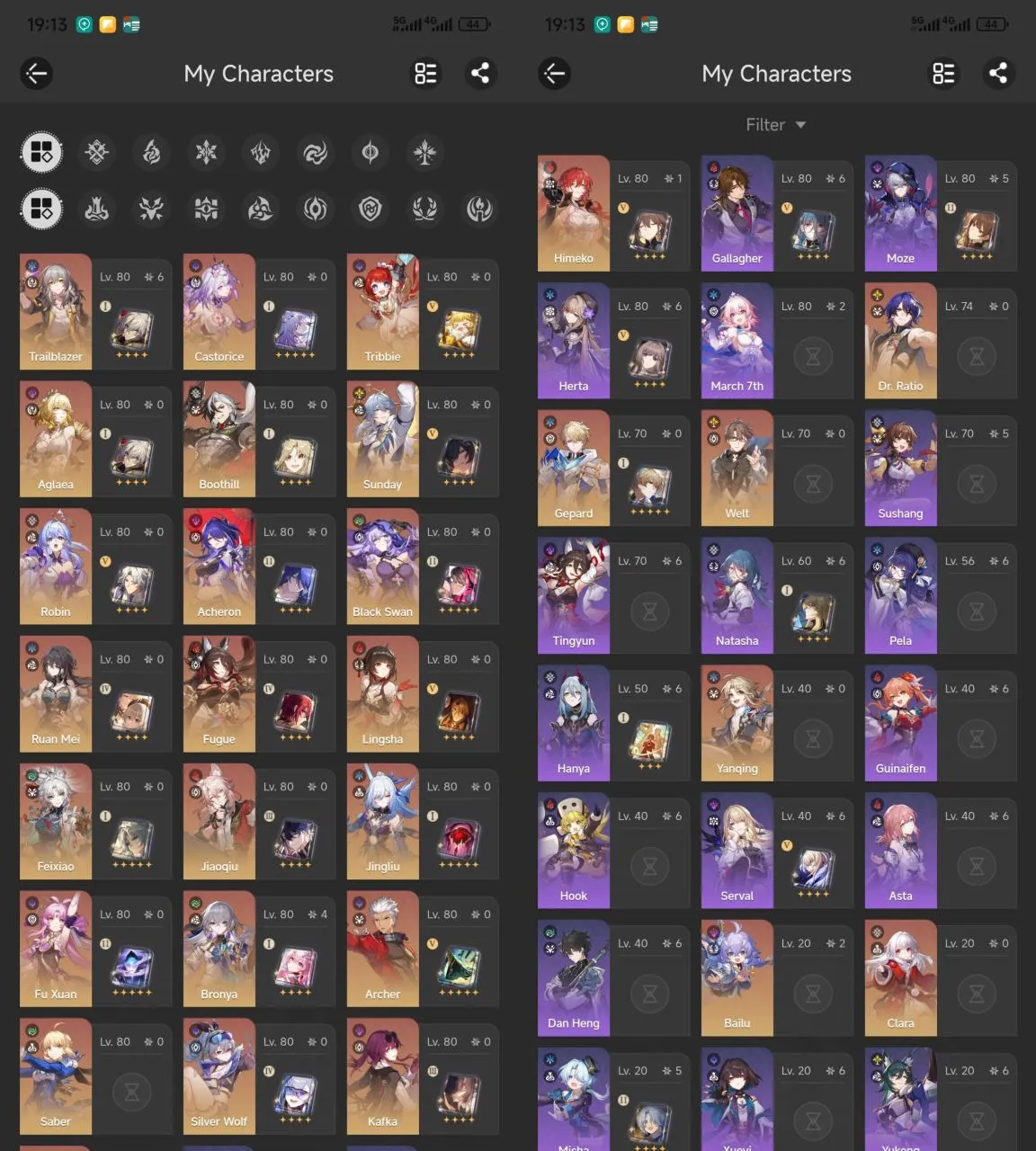Open Castorice's character card
Viewport: 1036px width, 1151px height.
(x=219, y=311)
